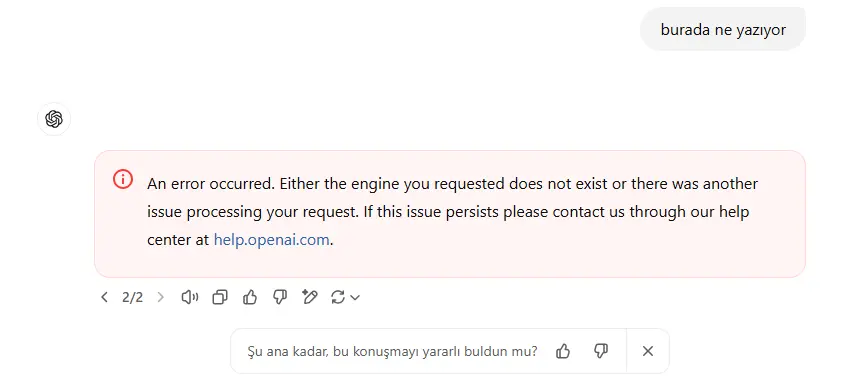Click the "Şu ana kadar" feedback question text
Image resolution: width=867 pixels, height=379 pixels.
click(x=392, y=351)
